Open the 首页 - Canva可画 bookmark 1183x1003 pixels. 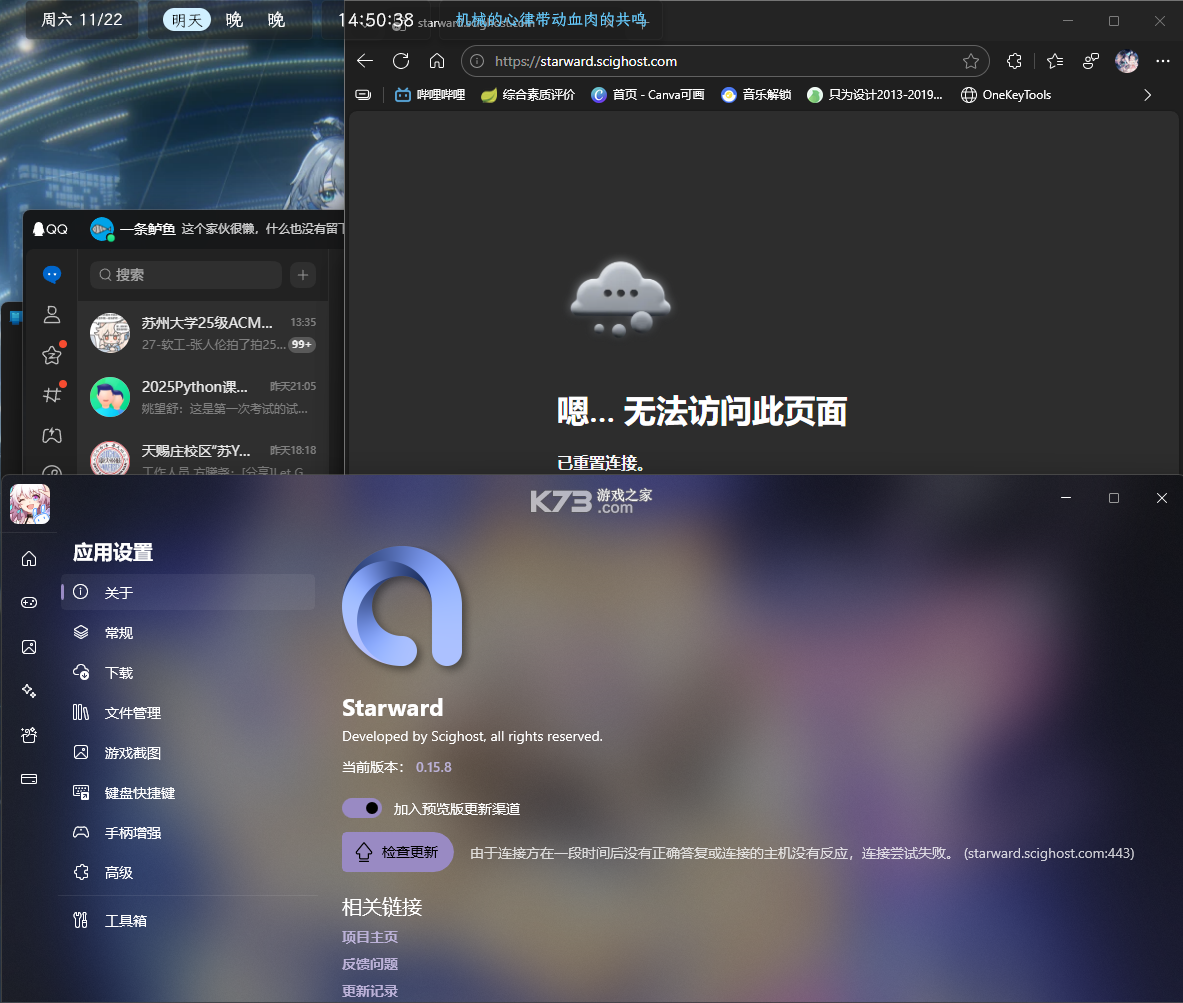(648, 95)
